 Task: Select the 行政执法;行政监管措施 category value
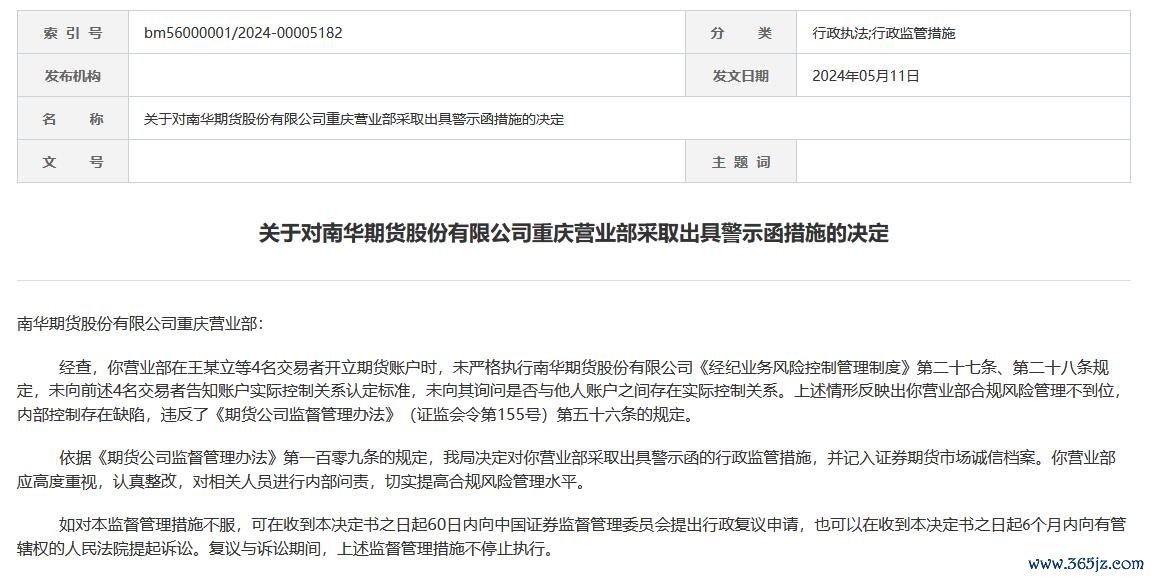[884, 33]
